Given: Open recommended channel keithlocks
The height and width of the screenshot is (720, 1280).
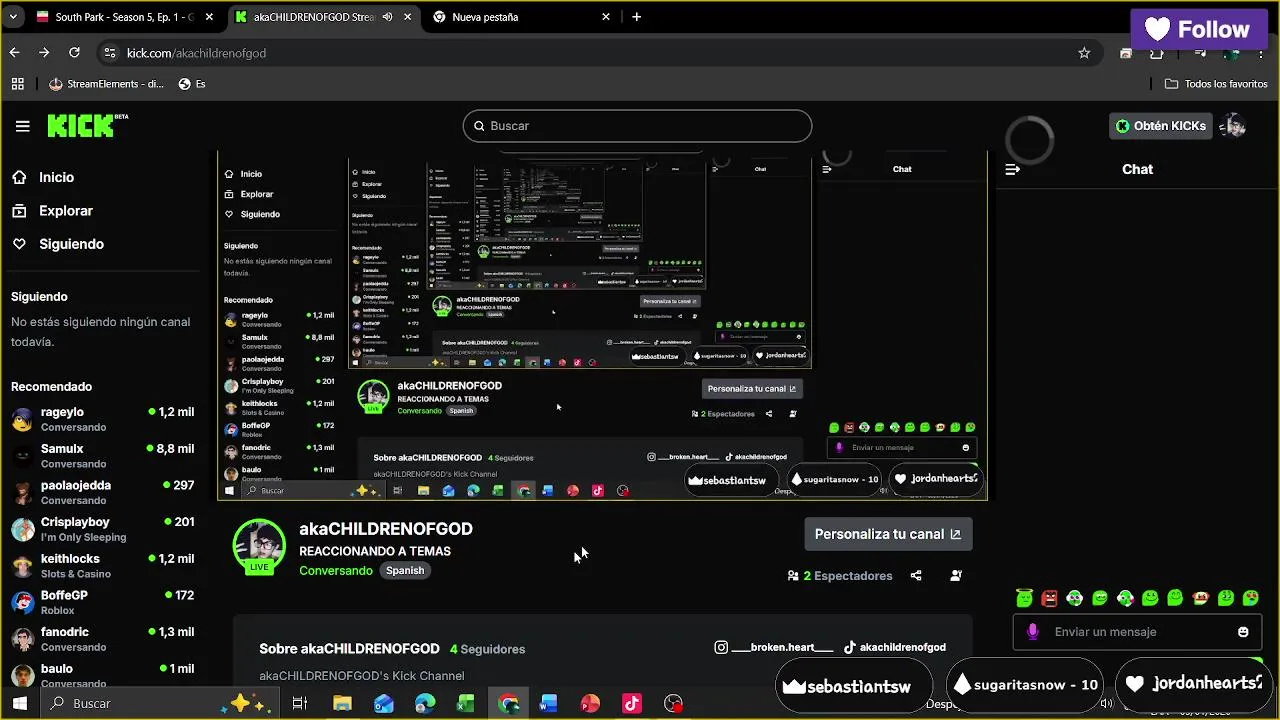Looking at the screenshot, I should click(x=103, y=566).
